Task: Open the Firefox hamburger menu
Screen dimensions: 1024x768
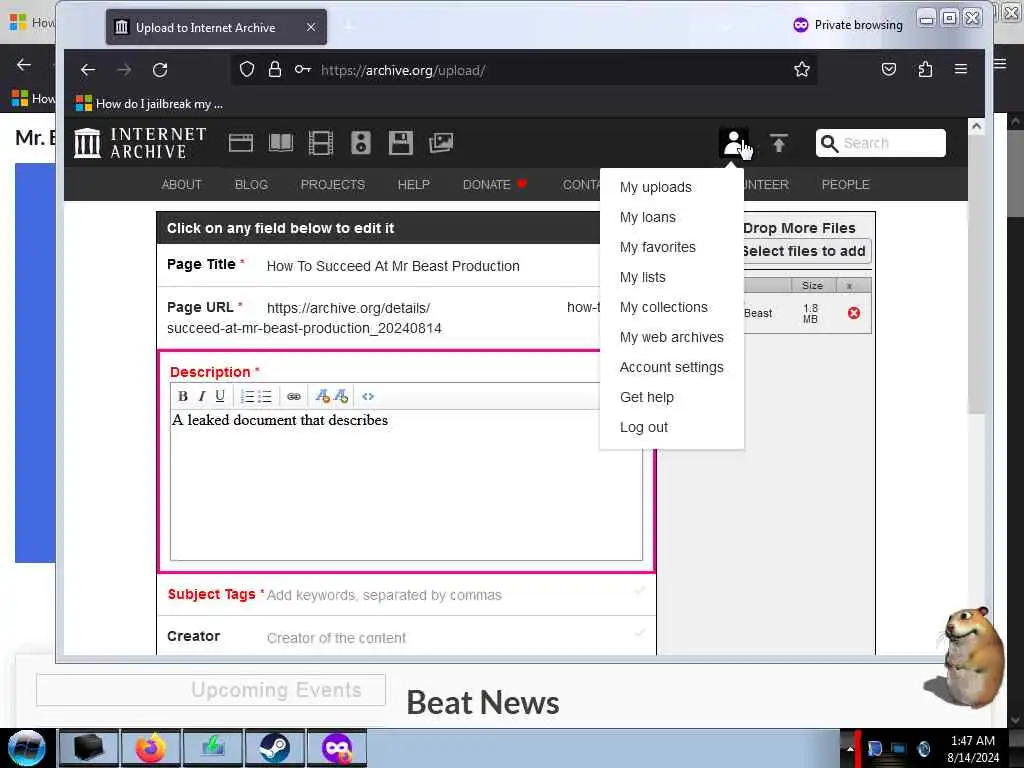Action: pos(961,69)
